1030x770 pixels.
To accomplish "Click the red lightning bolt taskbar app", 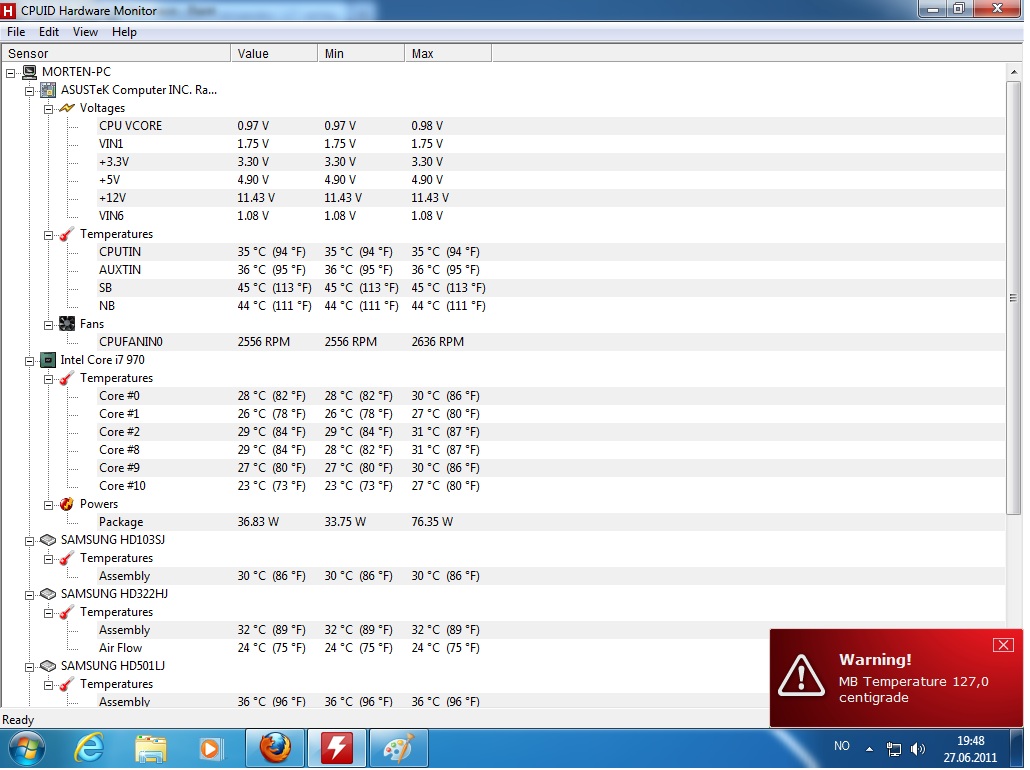I will coord(336,748).
